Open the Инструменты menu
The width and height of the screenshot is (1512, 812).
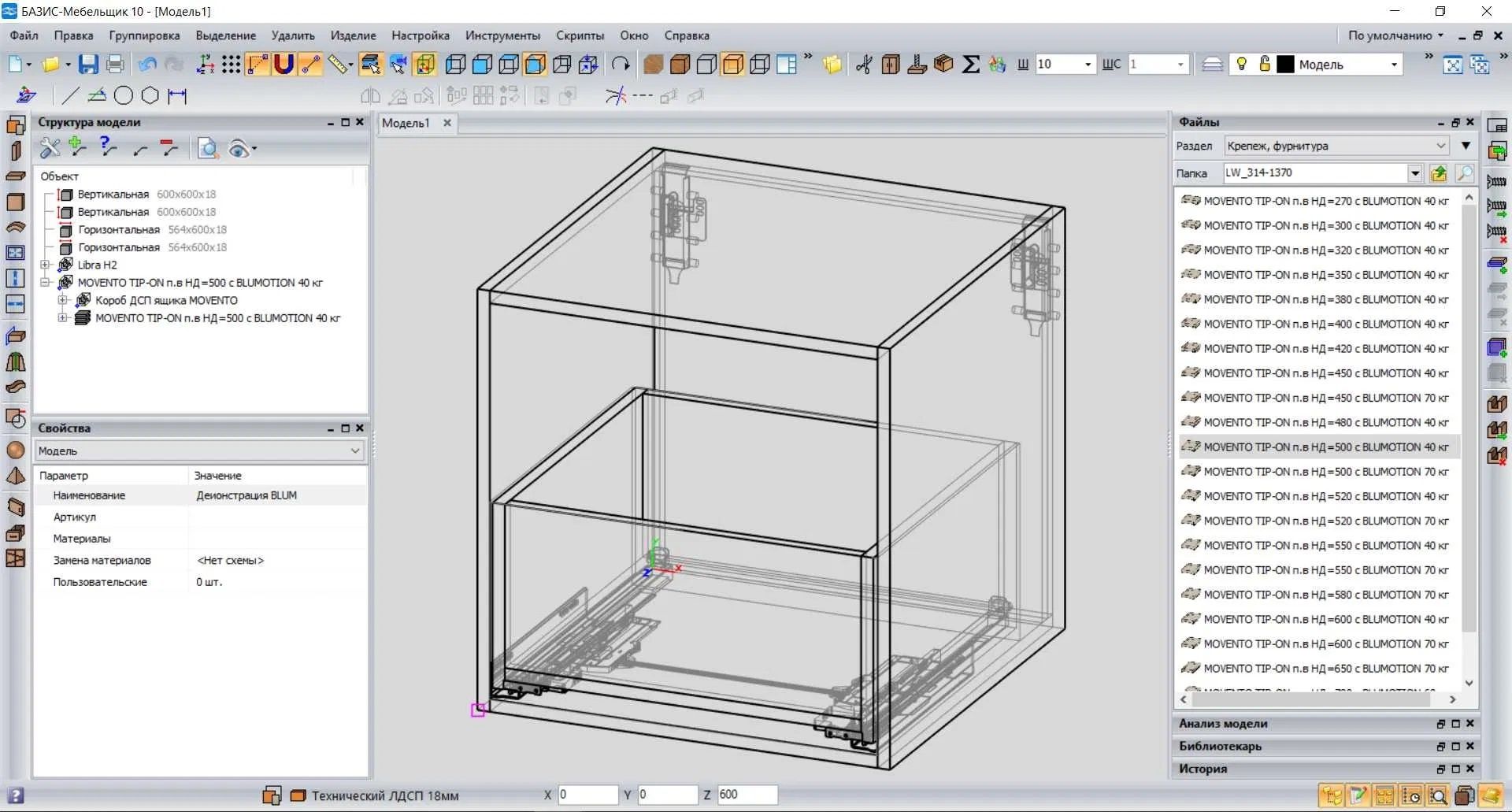point(502,35)
